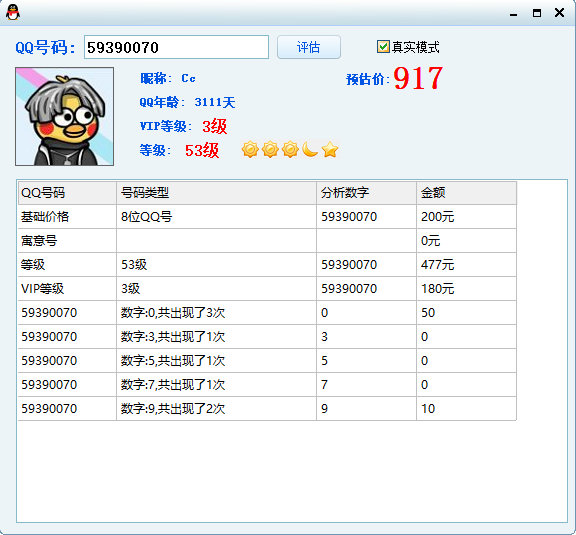Screen dimensions: 576x535
Task: Select the 基础价格 row
Action: coord(267,217)
